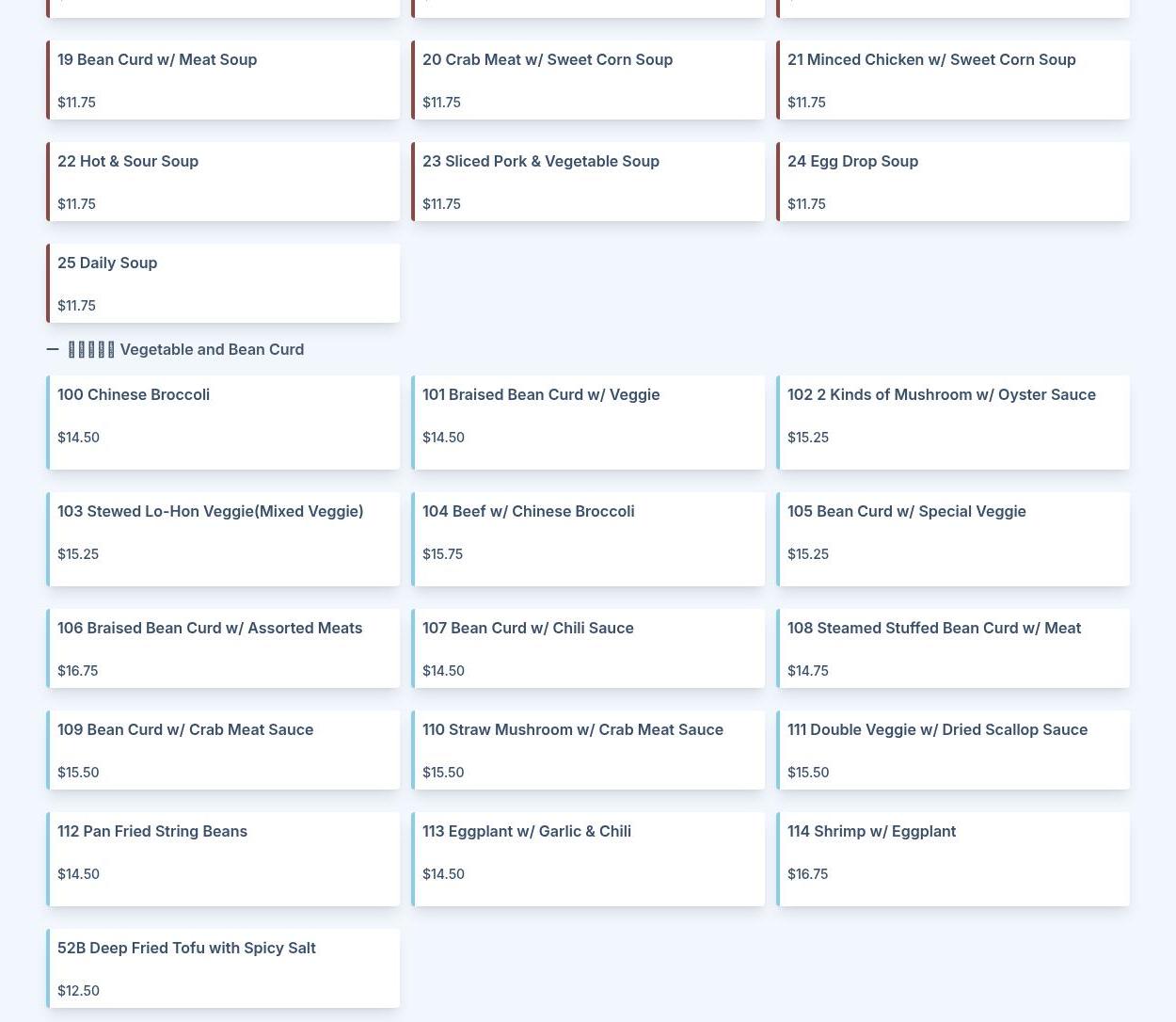1176x1022 pixels.
Task: Click the $11.75 price under Egg Drop Soup
Action: click(806, 204)
